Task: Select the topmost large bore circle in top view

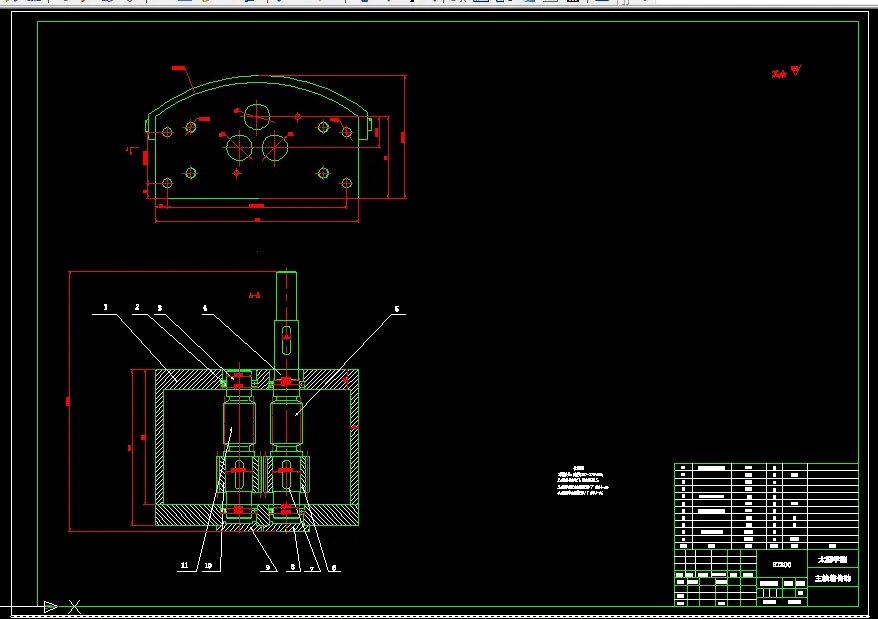Action: pos(257,117)
